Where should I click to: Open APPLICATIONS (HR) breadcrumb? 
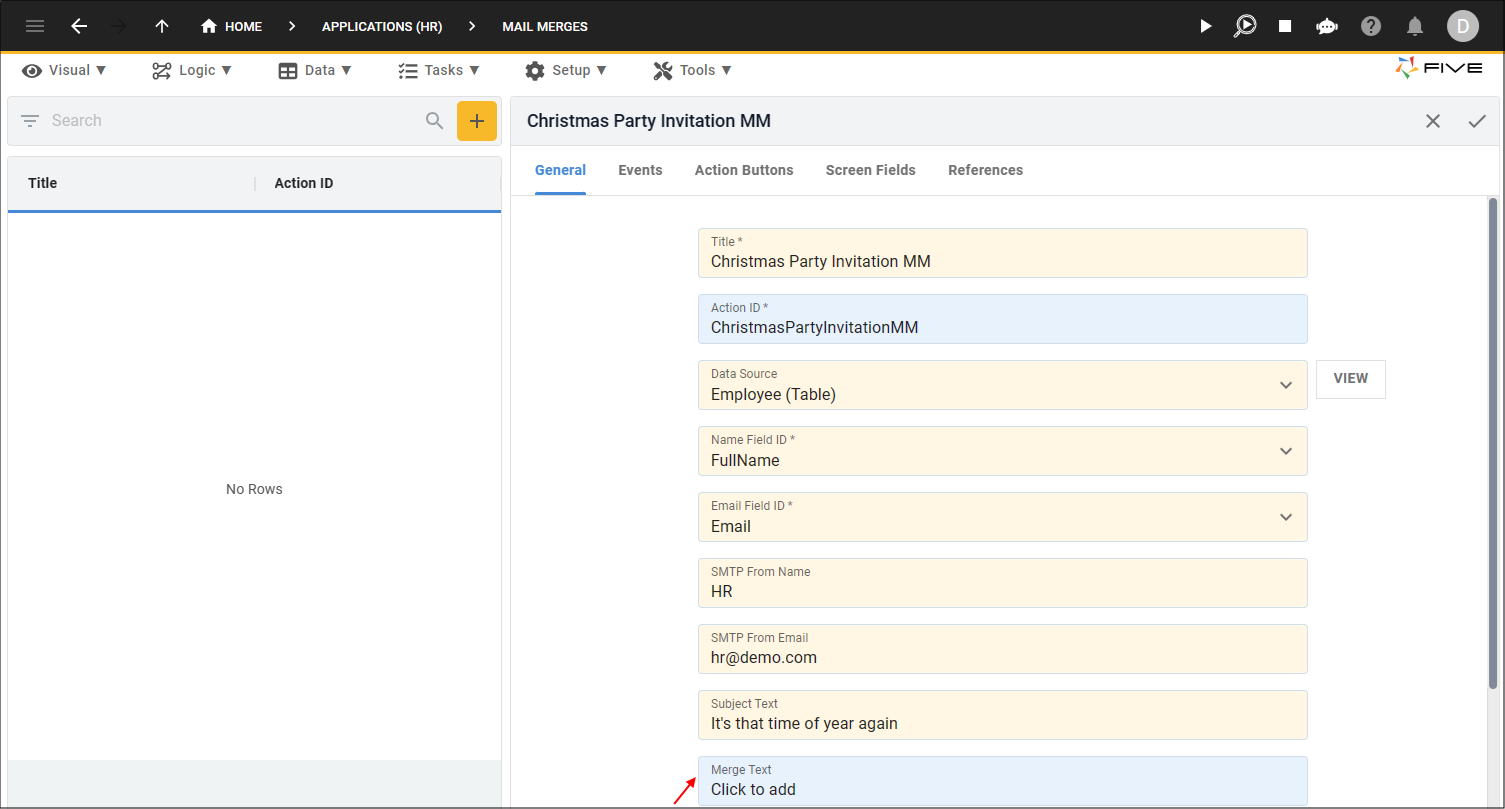(382, 26)
